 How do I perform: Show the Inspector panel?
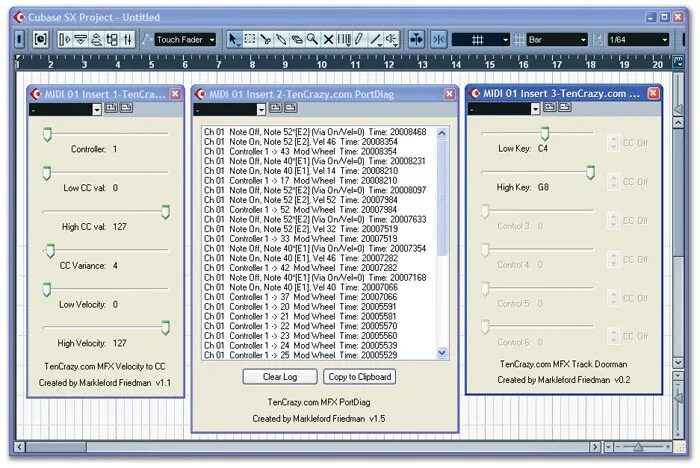click(x=64, y=40)
